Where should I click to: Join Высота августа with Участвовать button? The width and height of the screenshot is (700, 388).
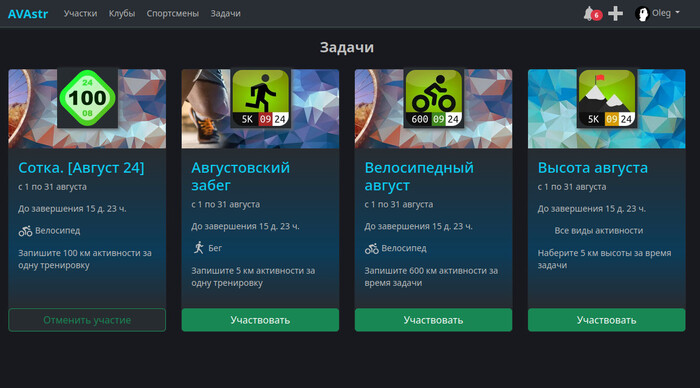607,320
